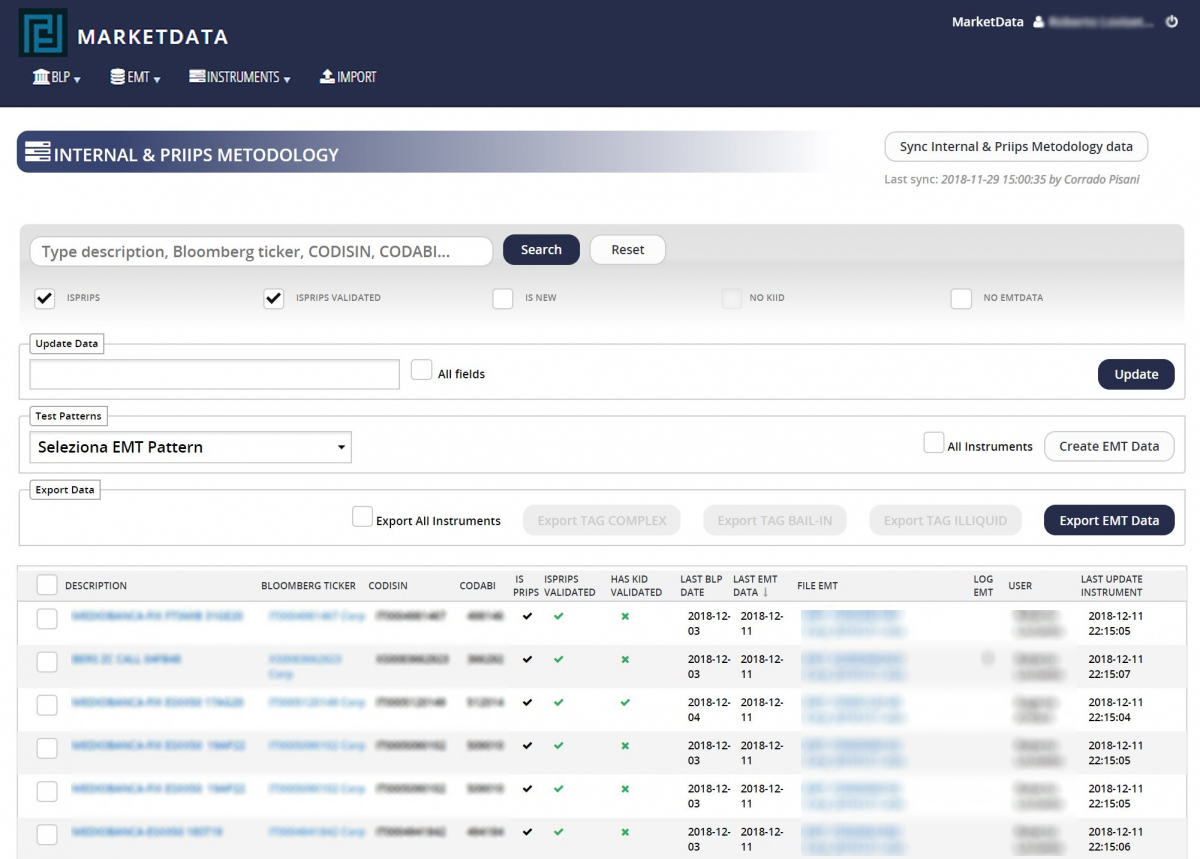Viewport: 1200px width, 859px height.
Task: Click the 2018-12-04 BLP date cell
Action: (708, 710)
